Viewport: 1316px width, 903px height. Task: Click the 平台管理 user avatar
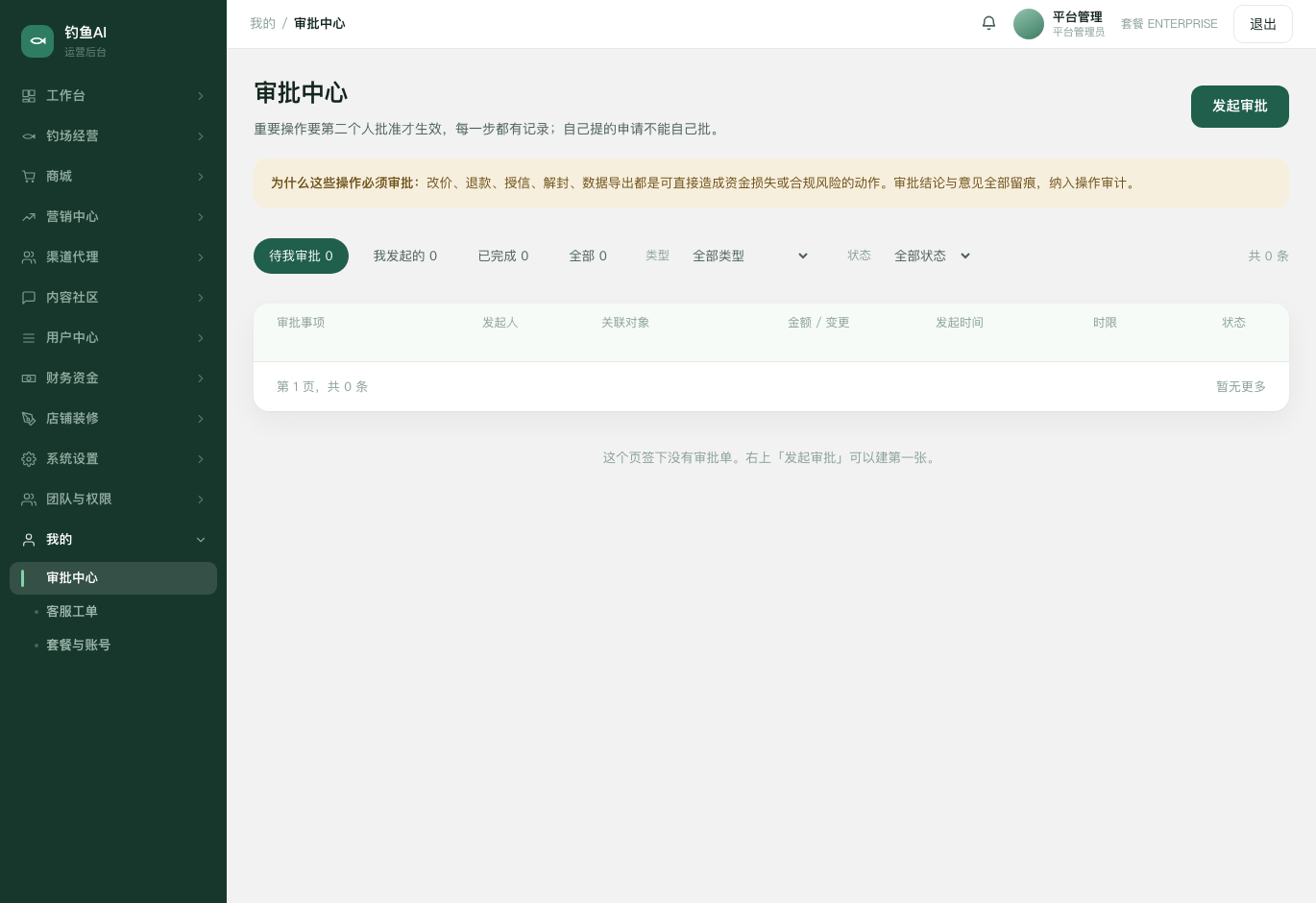tap(1029, 24)
